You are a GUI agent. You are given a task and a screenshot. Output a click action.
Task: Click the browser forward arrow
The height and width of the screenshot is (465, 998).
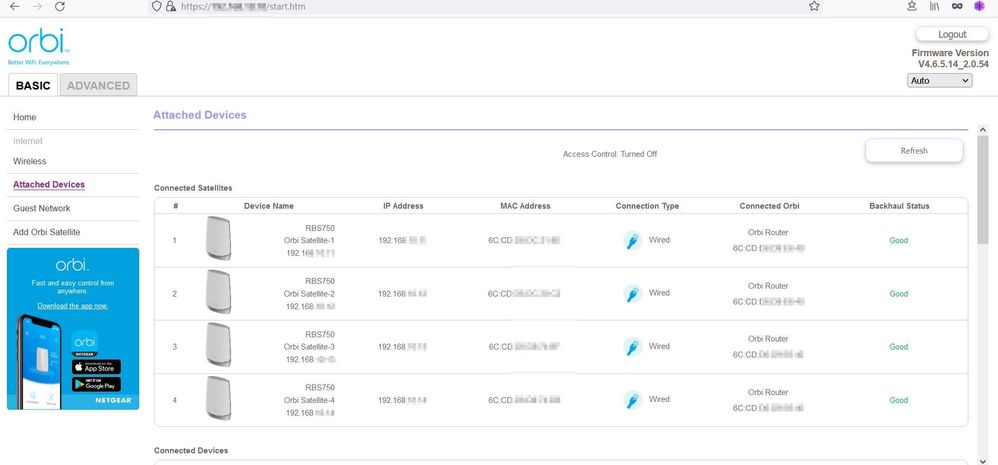tap(37, 6)
